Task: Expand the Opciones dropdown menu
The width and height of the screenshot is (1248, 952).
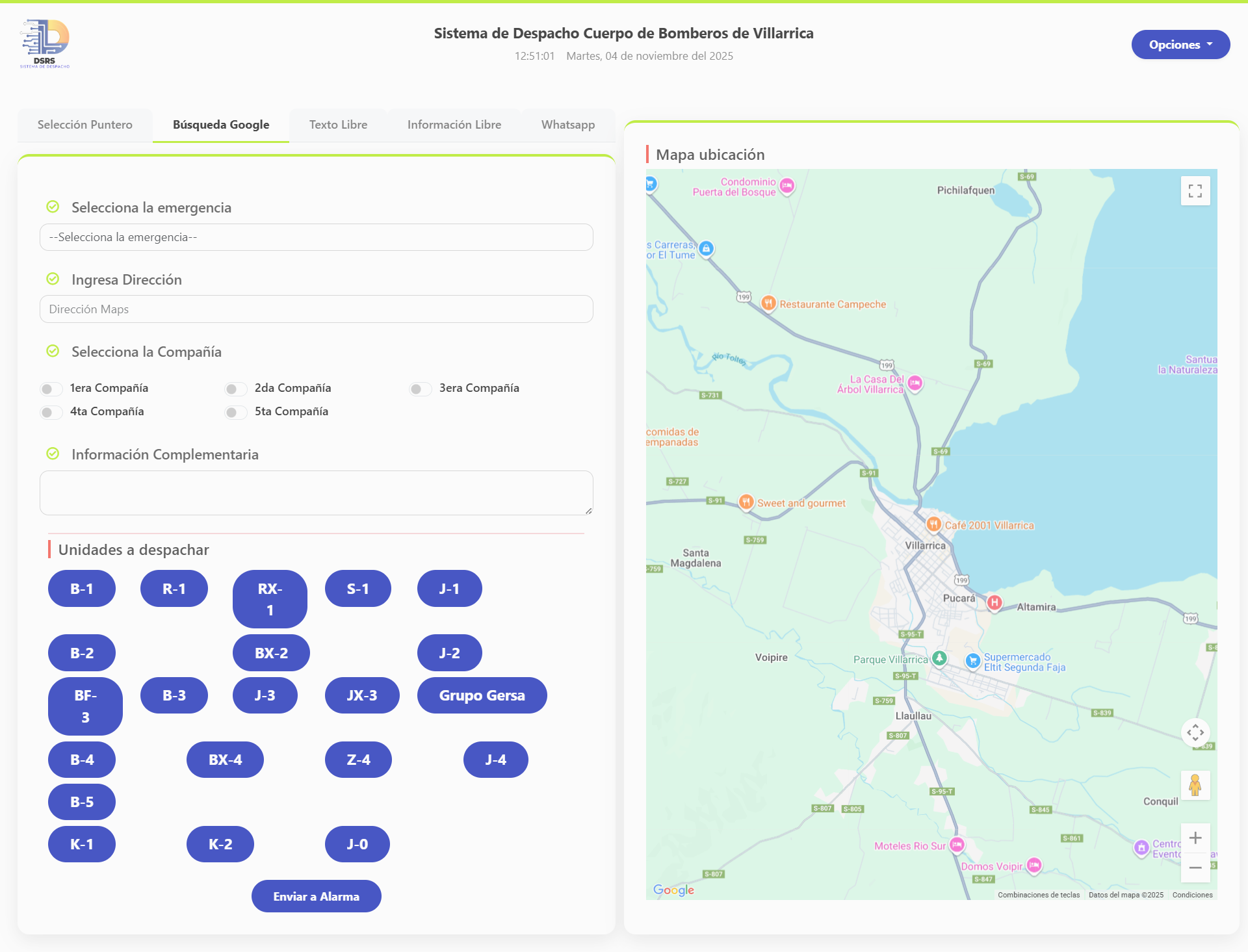Action: click(1180, 45)
